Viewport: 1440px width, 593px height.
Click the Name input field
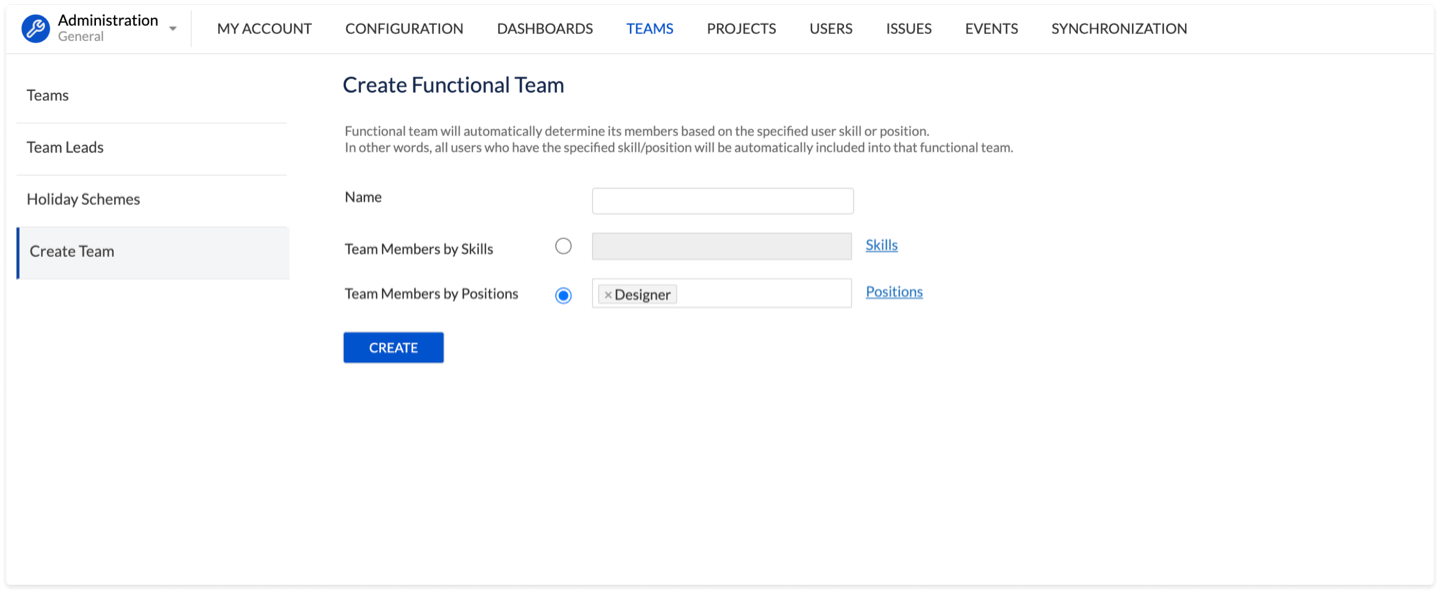722,201
